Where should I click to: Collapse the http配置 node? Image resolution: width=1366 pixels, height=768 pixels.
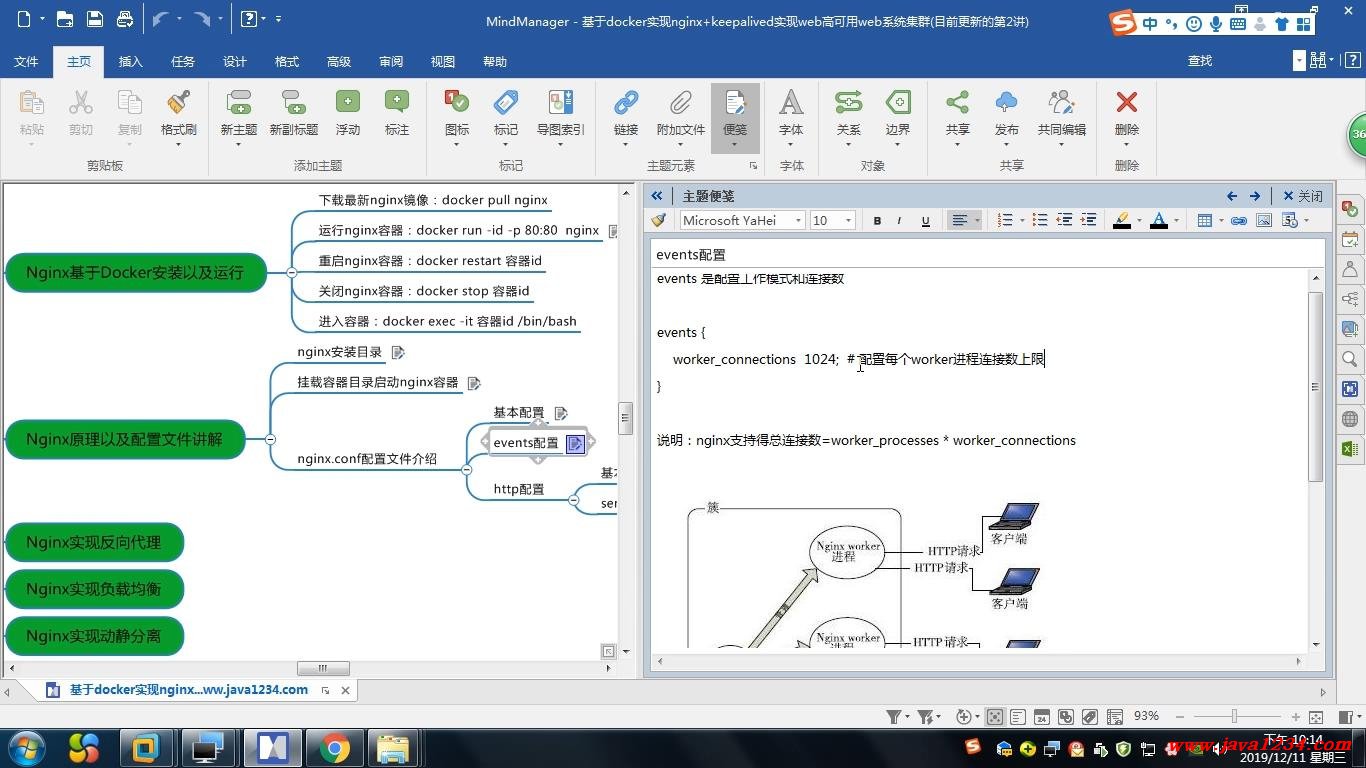click(573, 500)
